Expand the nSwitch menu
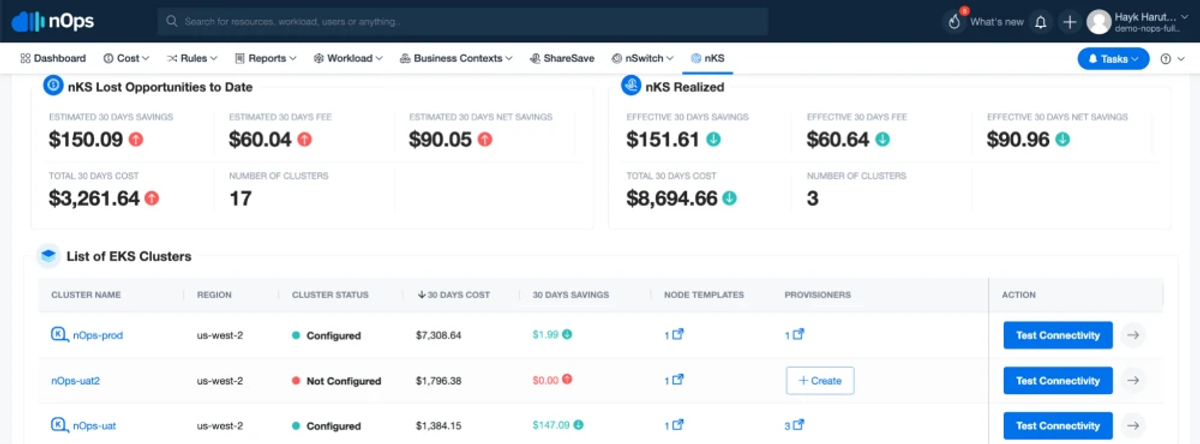This screenshot has width=1200, height=444. pos(642,59)
